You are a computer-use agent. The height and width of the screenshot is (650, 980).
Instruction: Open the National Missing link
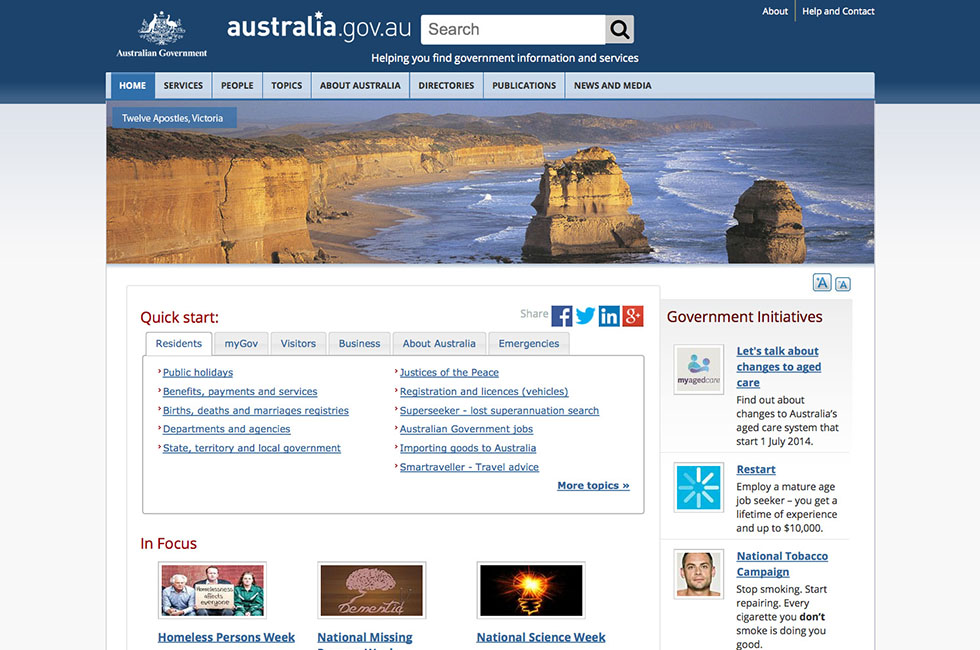pos(364,638)
